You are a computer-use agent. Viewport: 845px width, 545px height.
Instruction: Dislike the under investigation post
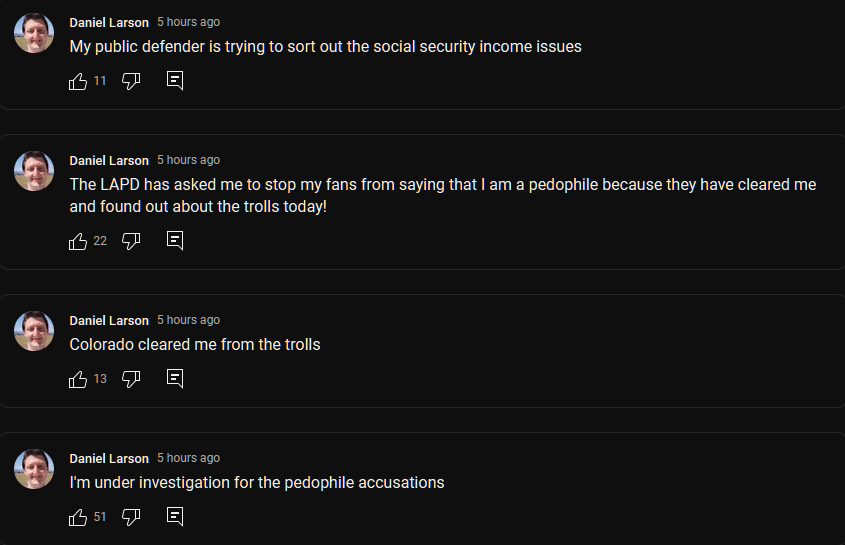pyautogui.click(x=131, y=517)
